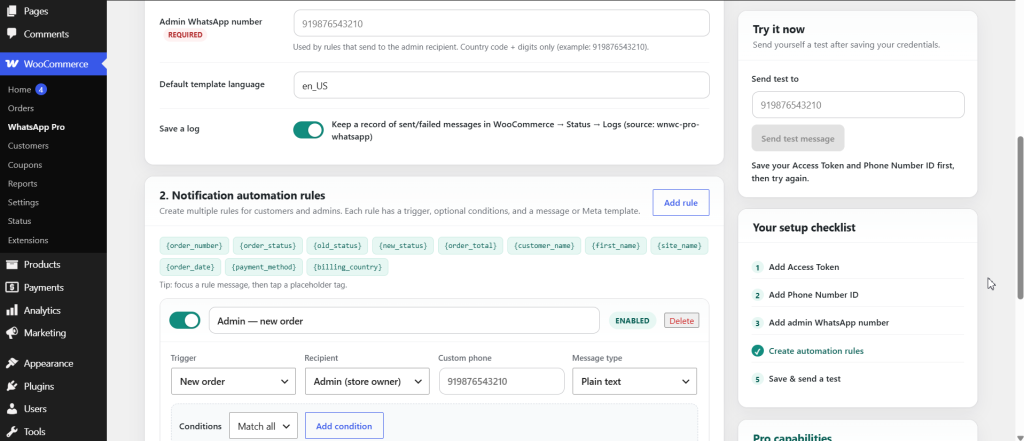Click the Appearance paintbrush icon
The width and height of the screenshot is (1024, 441).
12,363
